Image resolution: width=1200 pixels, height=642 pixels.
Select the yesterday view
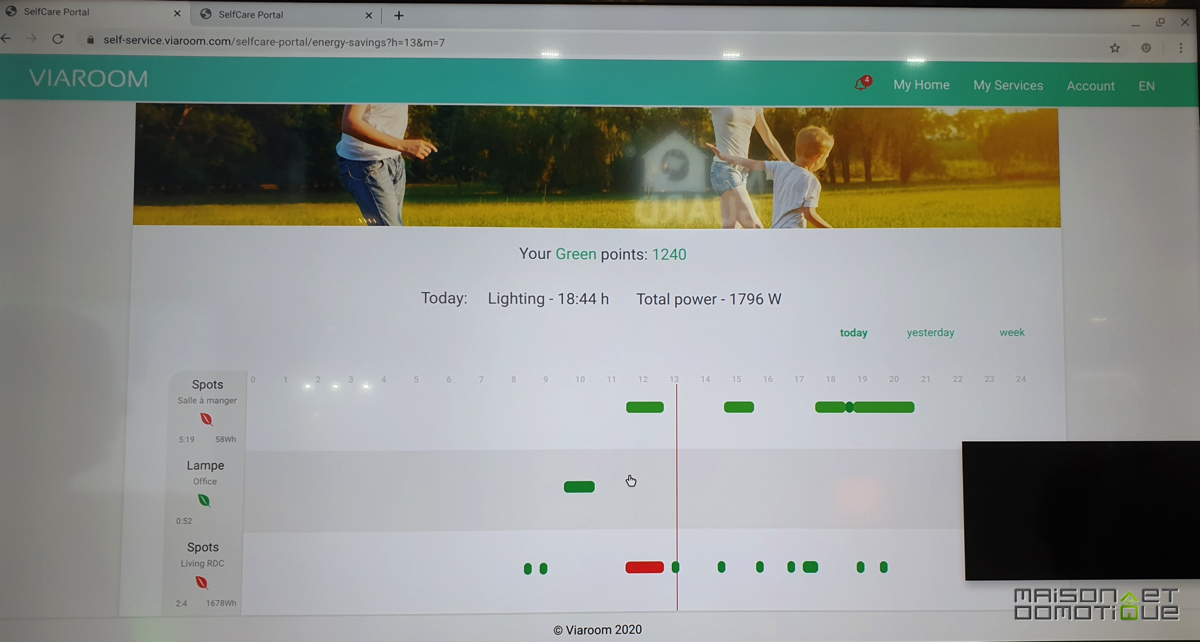(930, 333)
